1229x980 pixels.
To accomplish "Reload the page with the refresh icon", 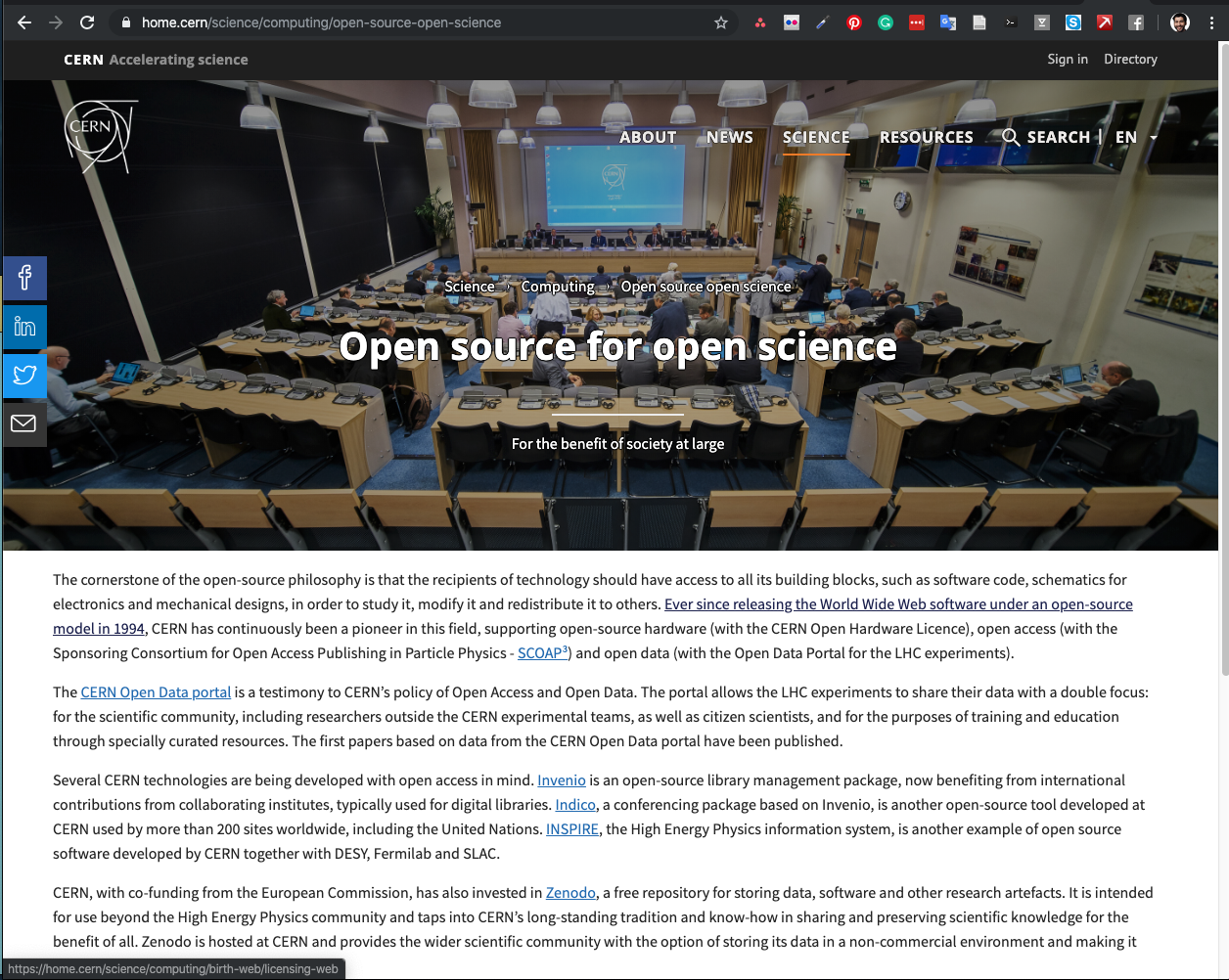I will [x=87, y=22].
